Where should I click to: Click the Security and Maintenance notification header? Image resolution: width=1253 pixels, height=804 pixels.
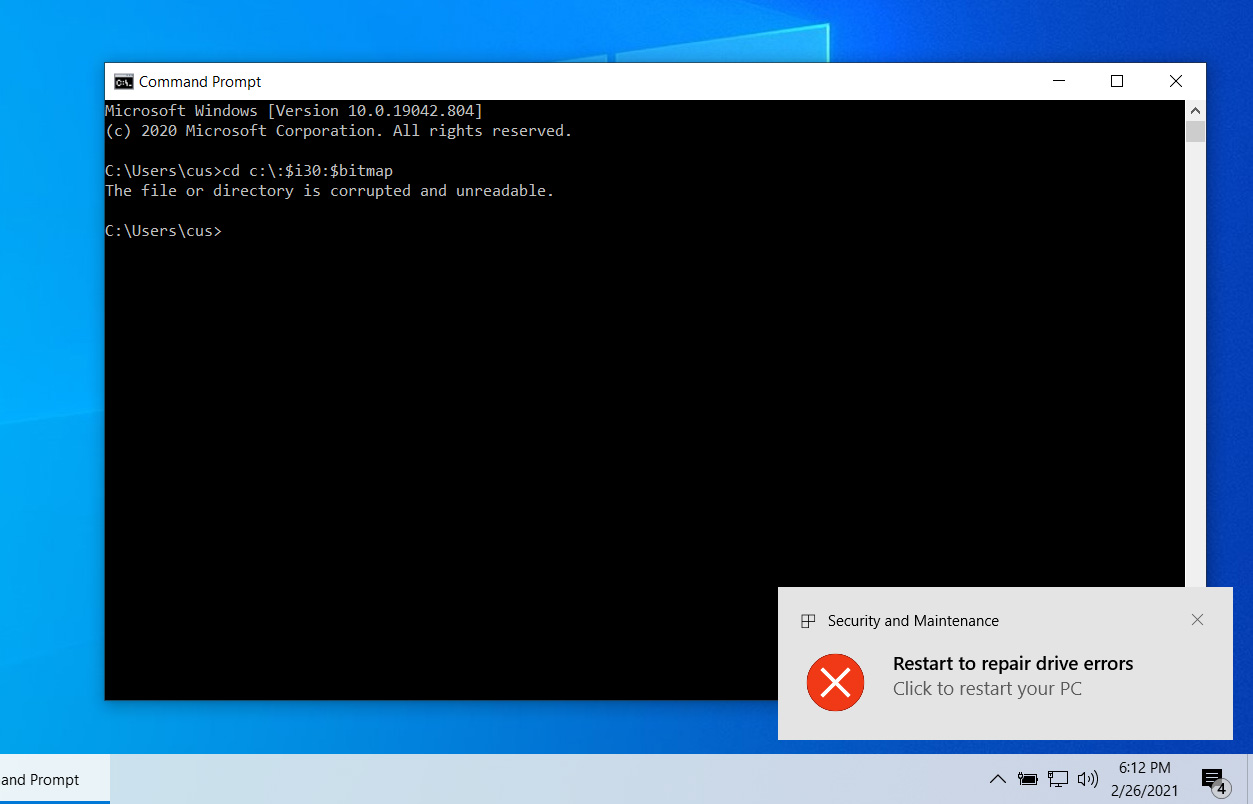912,620
